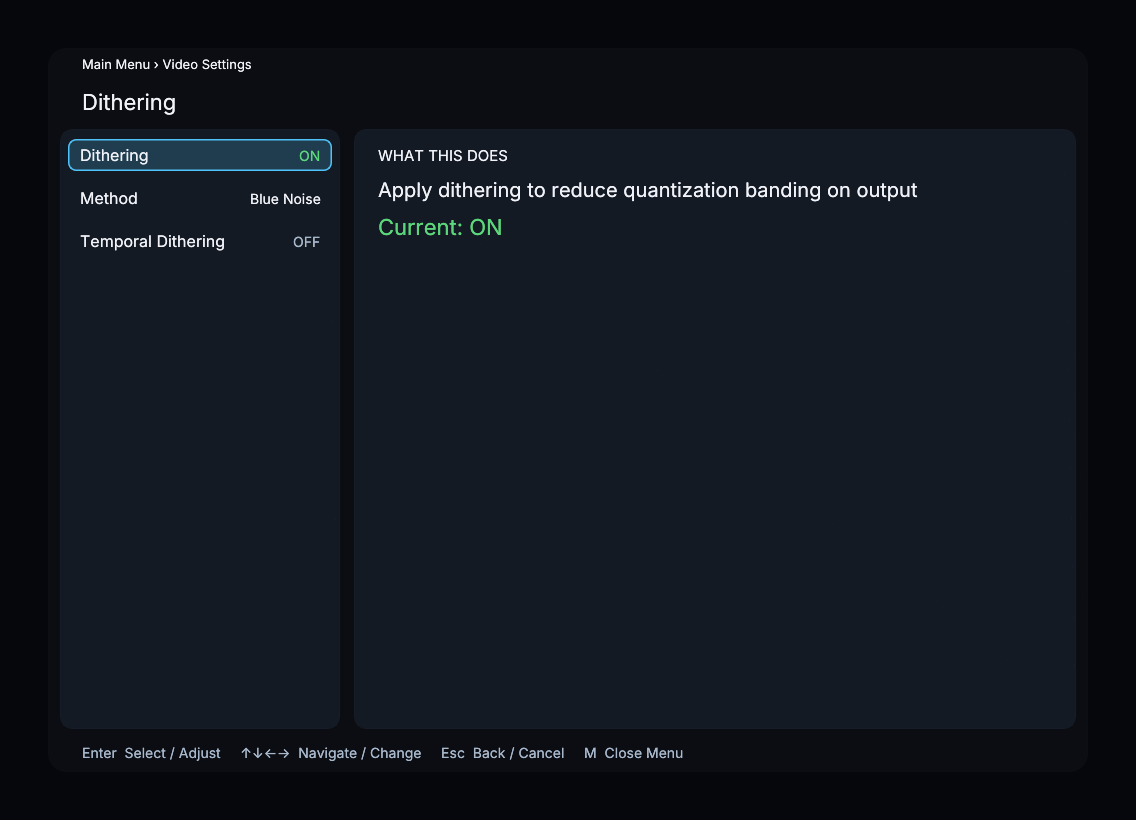
Task: Click the Navigate / Change hint text
Action: click(x=359, y=753)
